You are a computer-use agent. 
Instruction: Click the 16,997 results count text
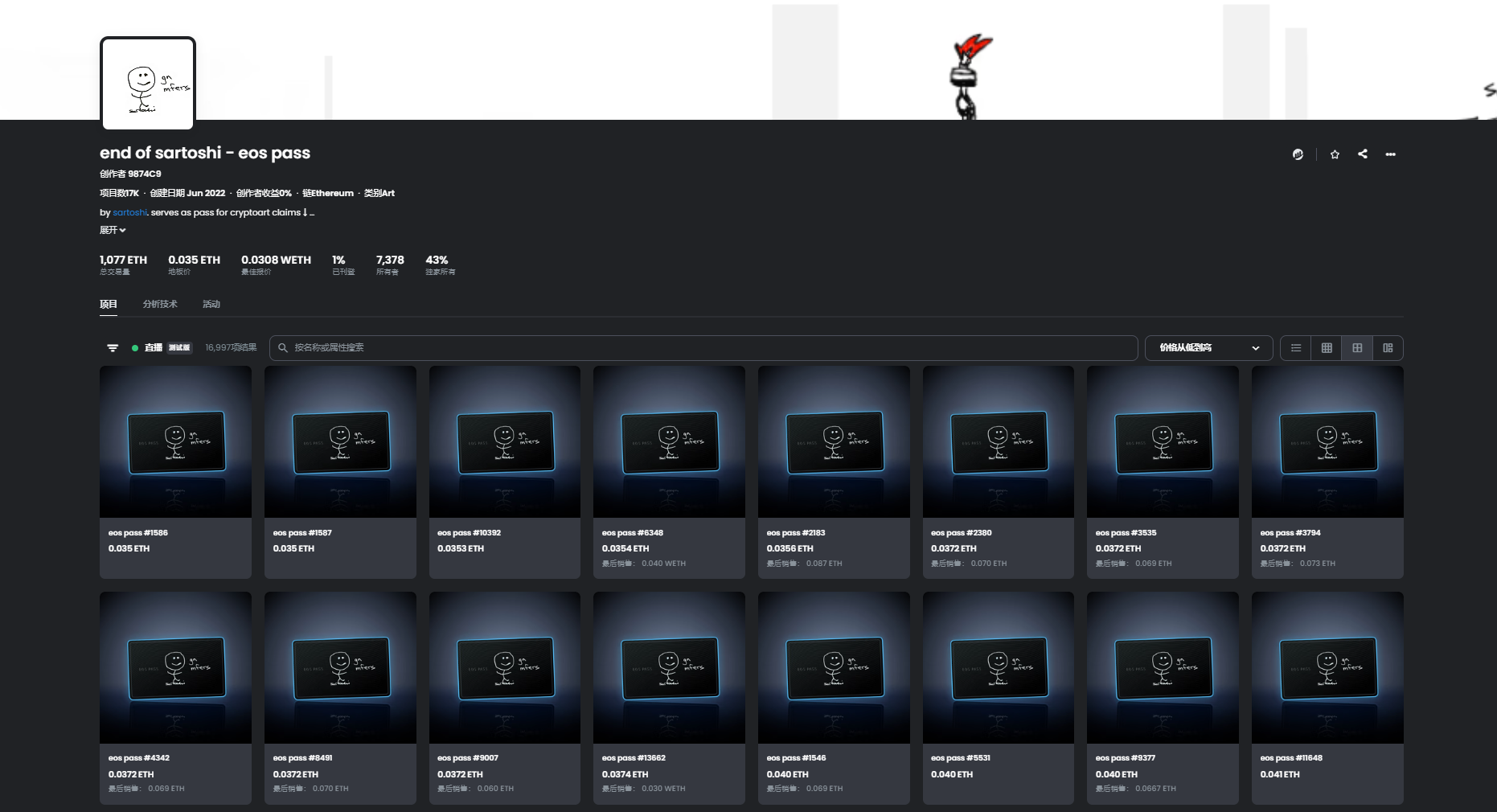tap(231, 347)
